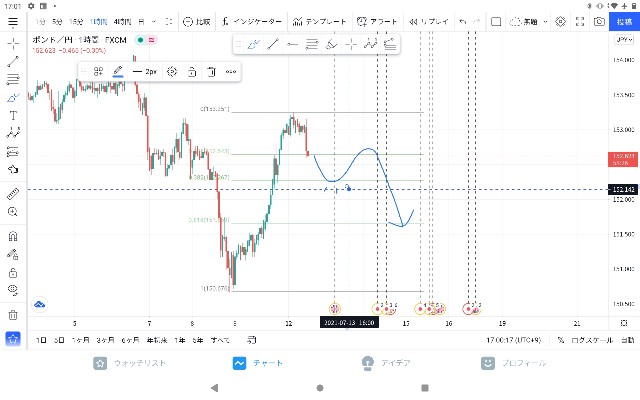Image resolution: width=640 pixels, height=400 pixels.
Task: Toggle percent % scale
Action: click(561, 340)
